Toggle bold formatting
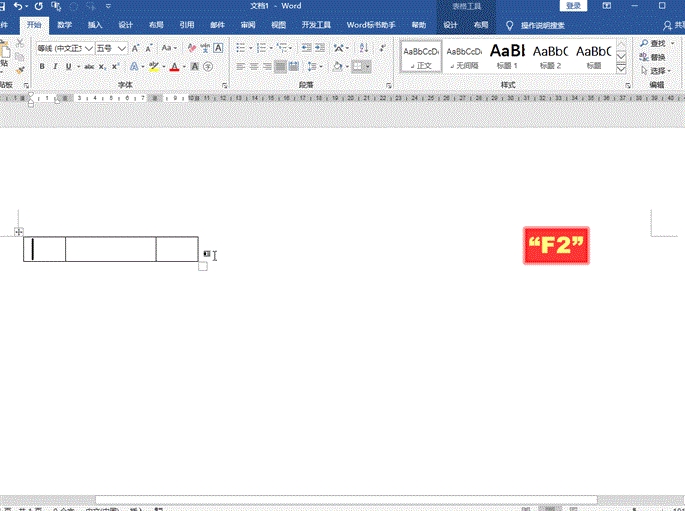 [42, 67]
